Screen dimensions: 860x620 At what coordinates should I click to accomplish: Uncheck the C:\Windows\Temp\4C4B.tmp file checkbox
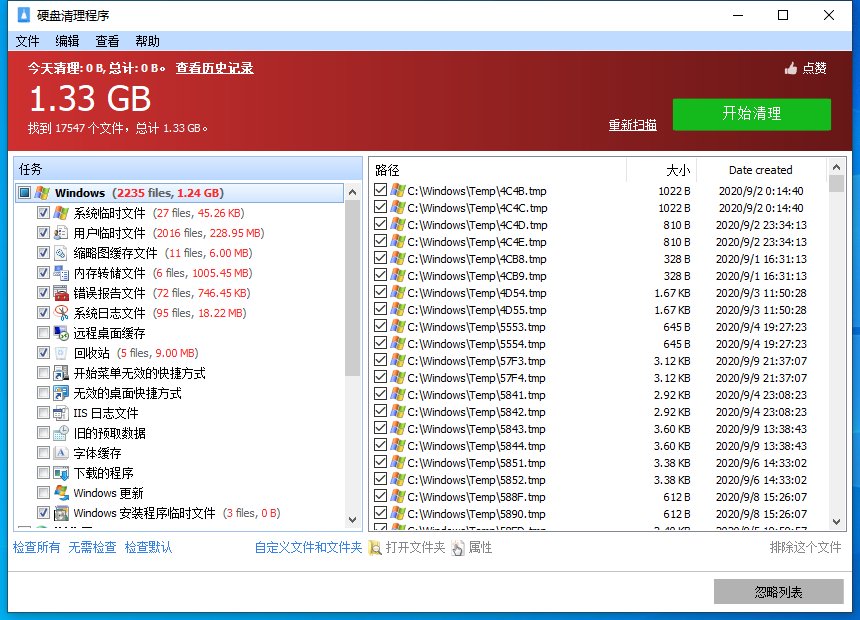point(380,191)
